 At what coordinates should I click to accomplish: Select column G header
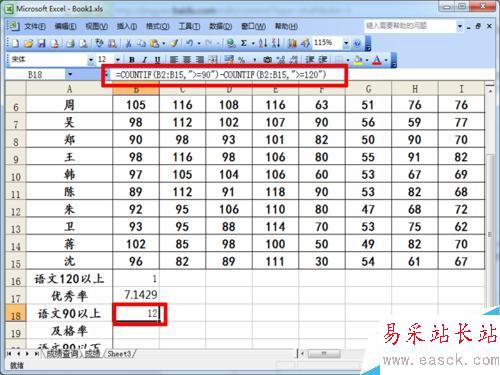368,89
